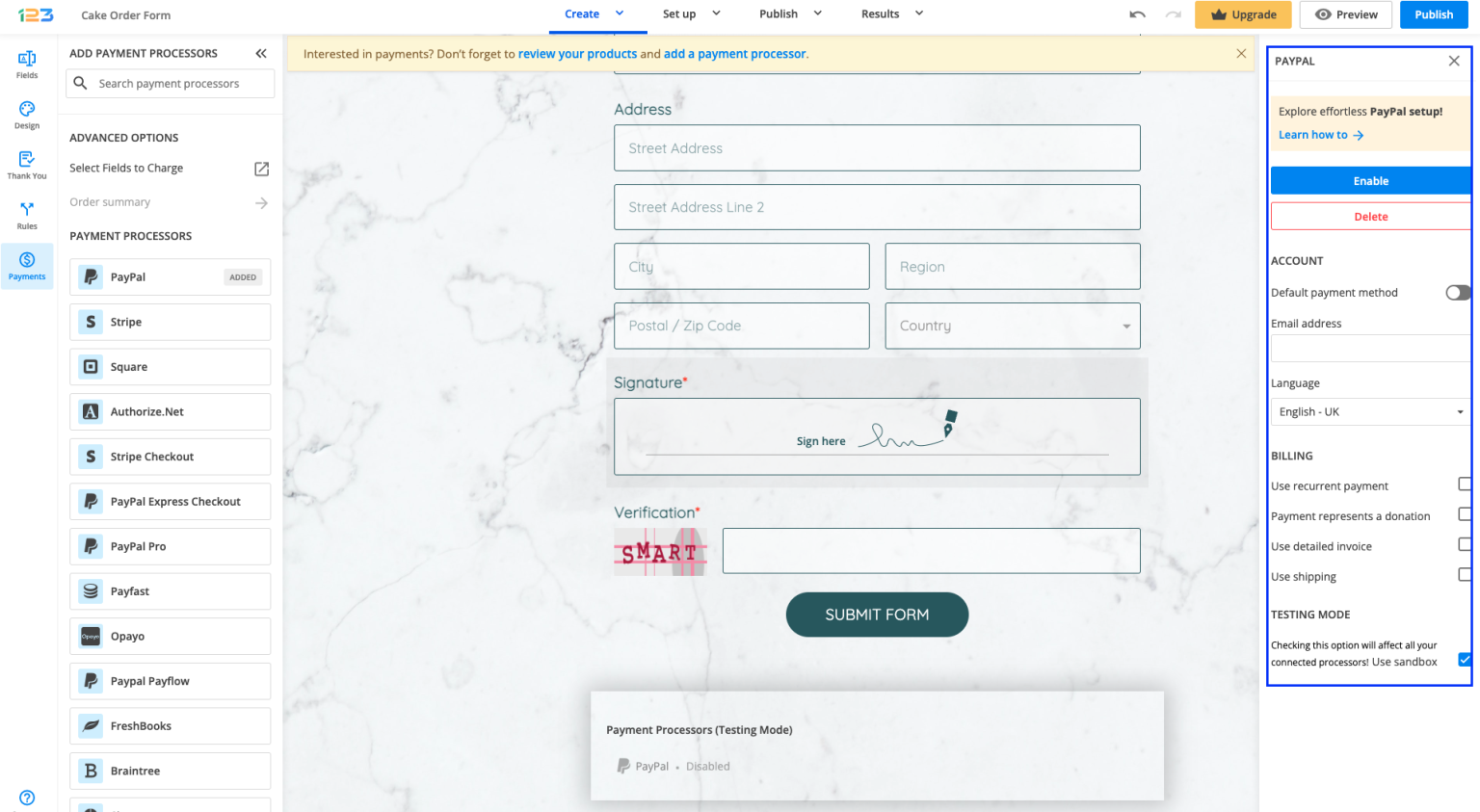
Task: Expand the Set up menu arrow
Action: pos(716,13)
